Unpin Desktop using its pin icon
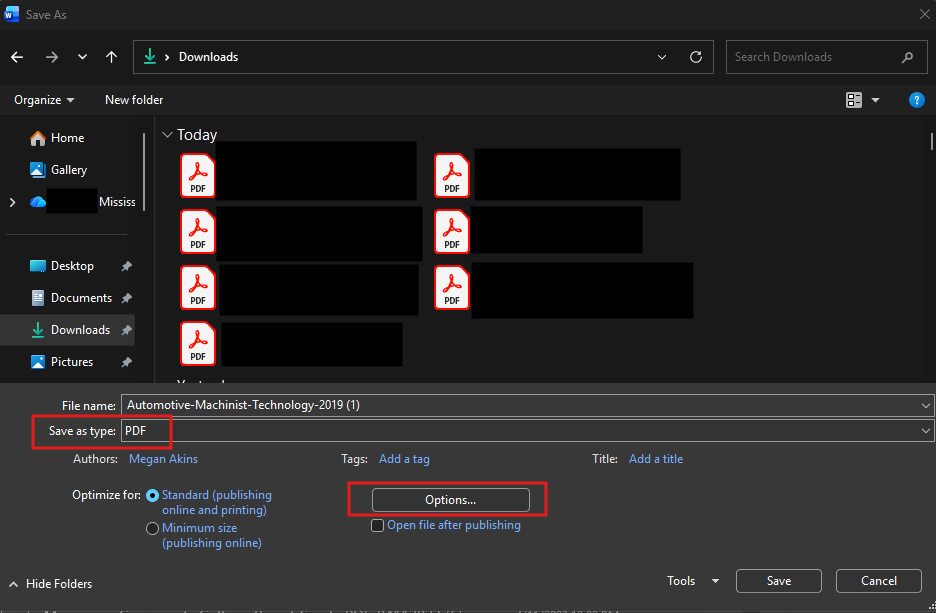This screenshot has height=613, width=936. click(127, 266)
